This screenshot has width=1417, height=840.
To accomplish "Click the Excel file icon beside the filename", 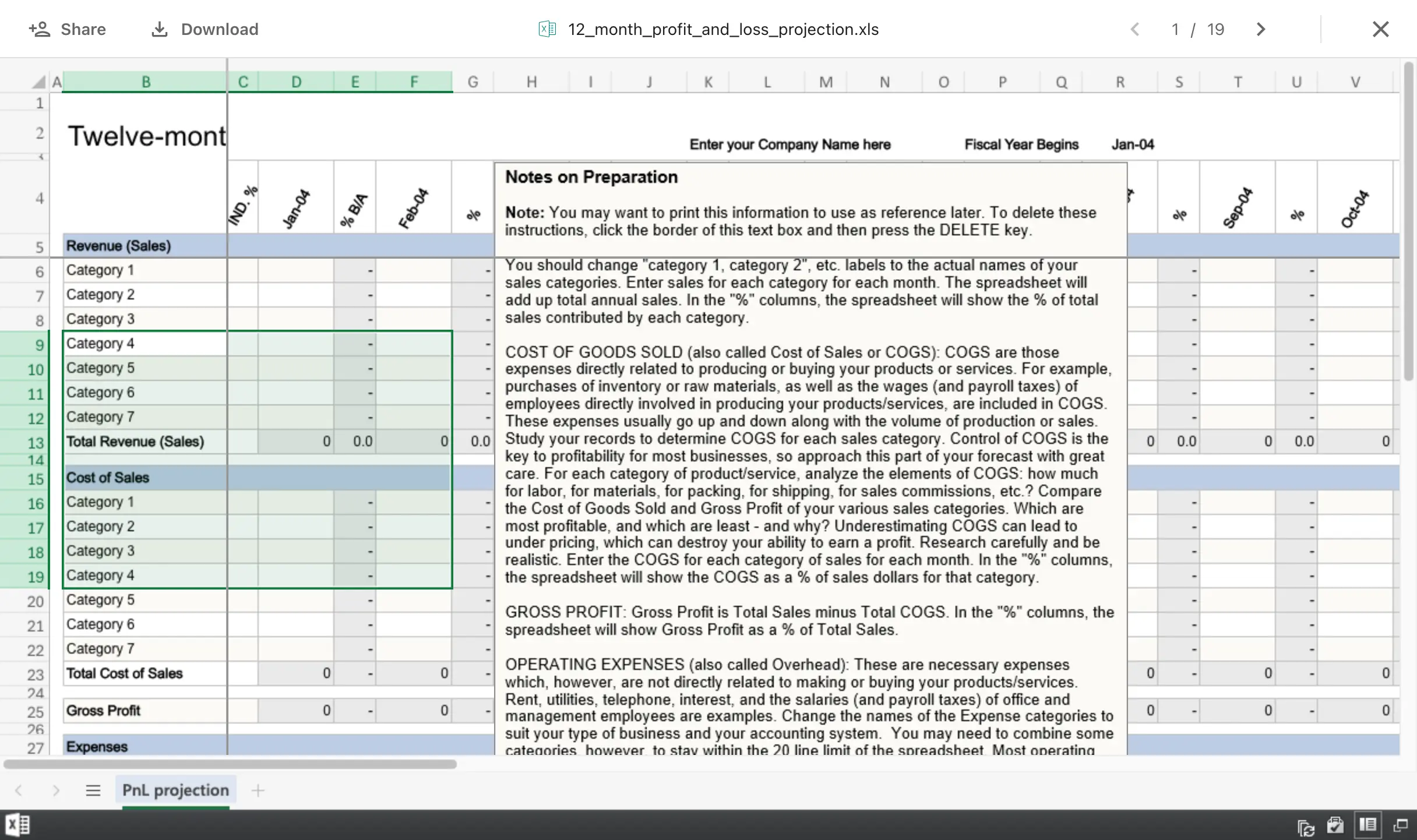I will pos(547,29).
